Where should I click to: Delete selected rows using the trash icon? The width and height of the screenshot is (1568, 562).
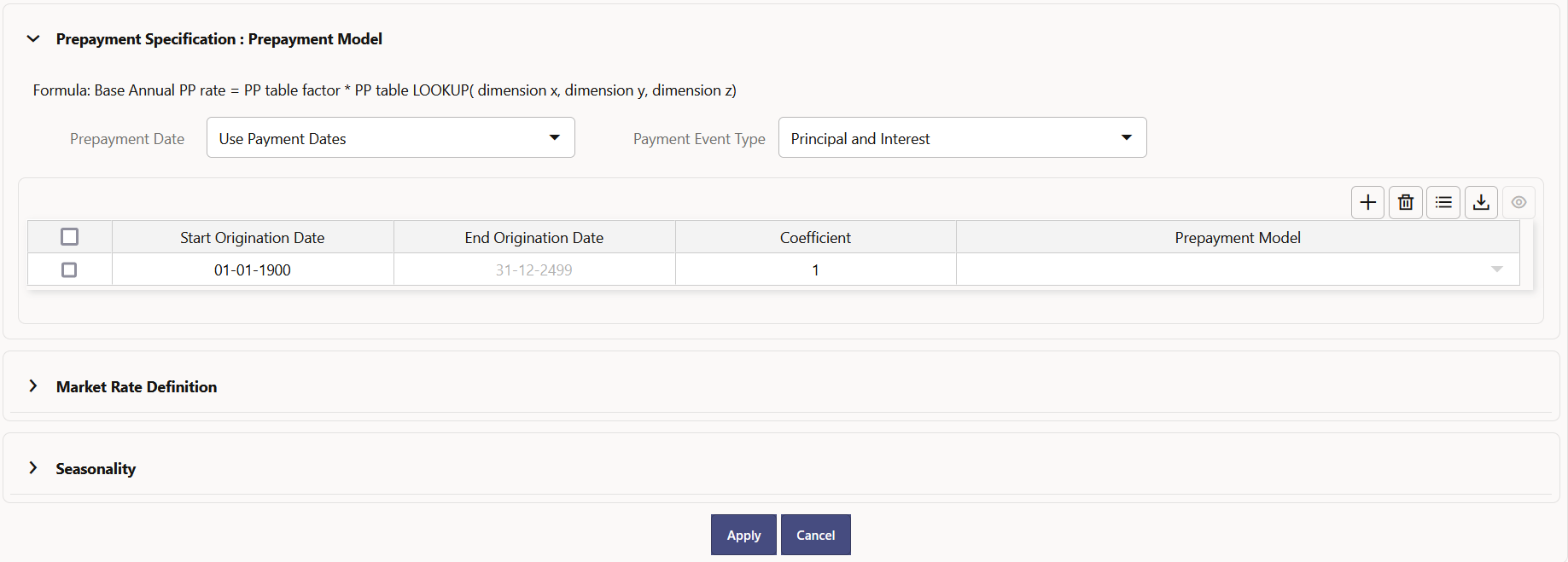point(1405,202)
